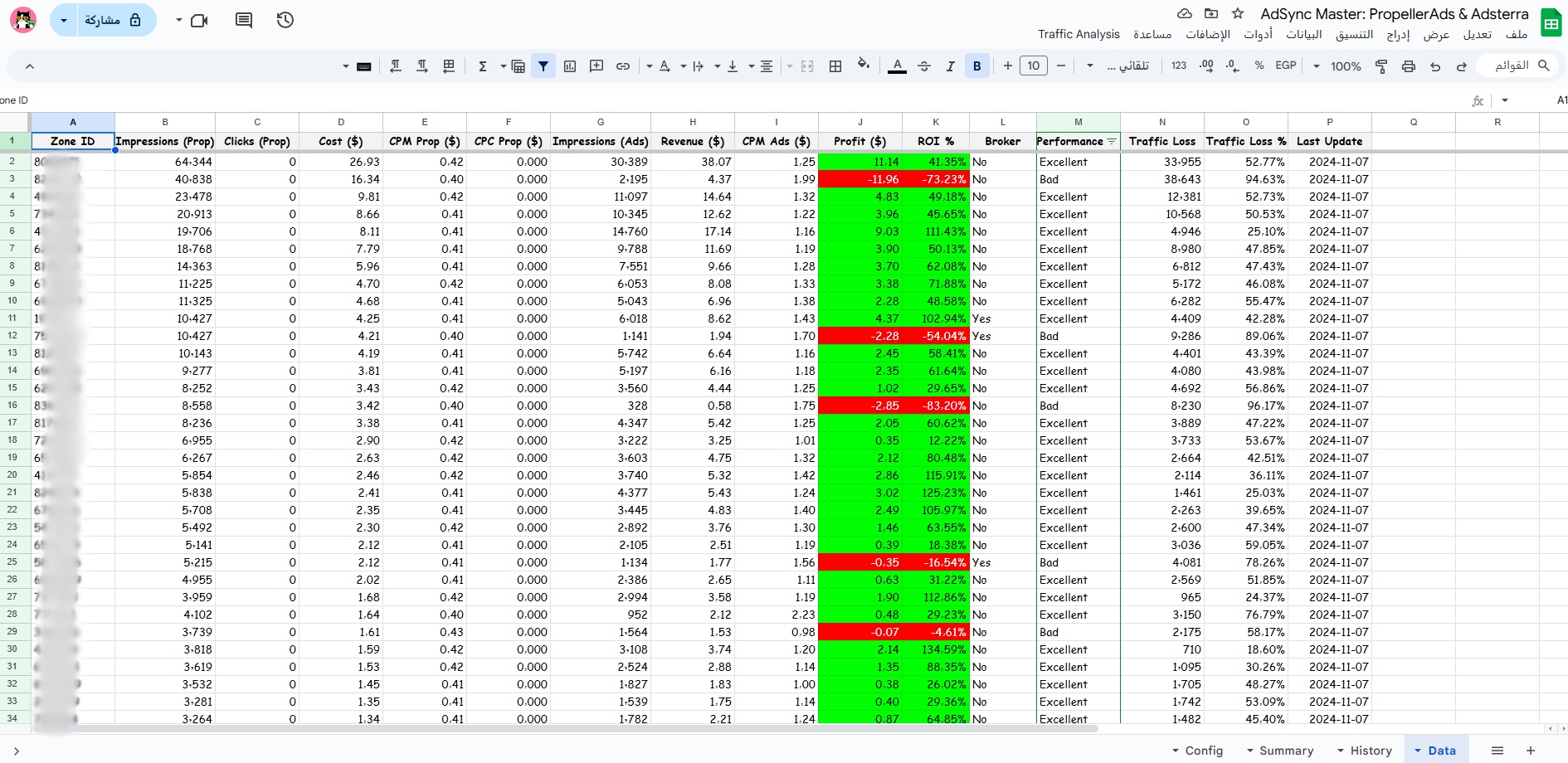The height and width of the screenshot is (763, 1568).
Task: Open the Performance column filter button
Action: (x=1112, y=142)
